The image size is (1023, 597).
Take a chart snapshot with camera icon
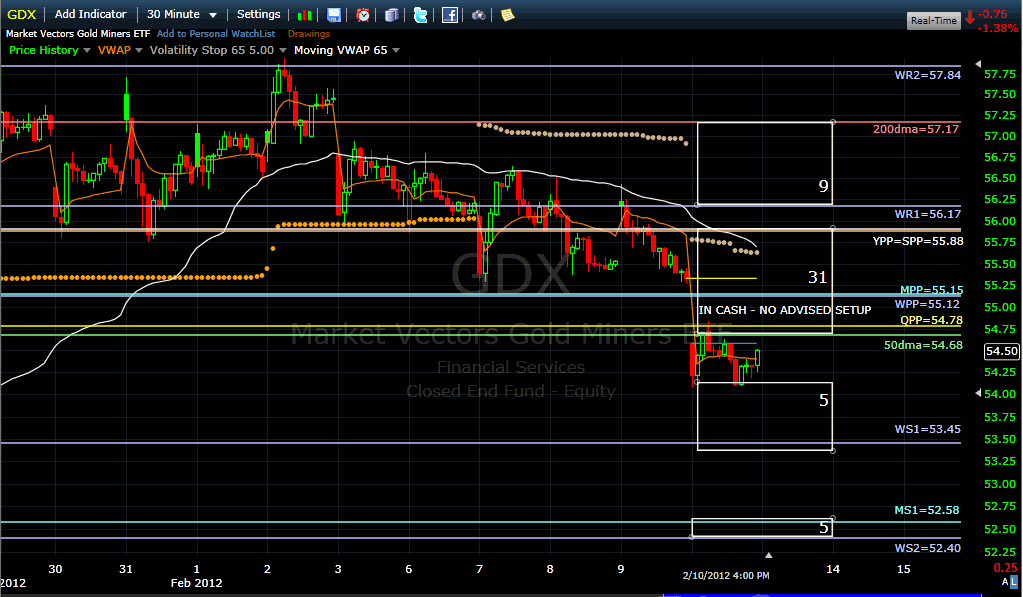pyautogui.click(x=479, y=14)
